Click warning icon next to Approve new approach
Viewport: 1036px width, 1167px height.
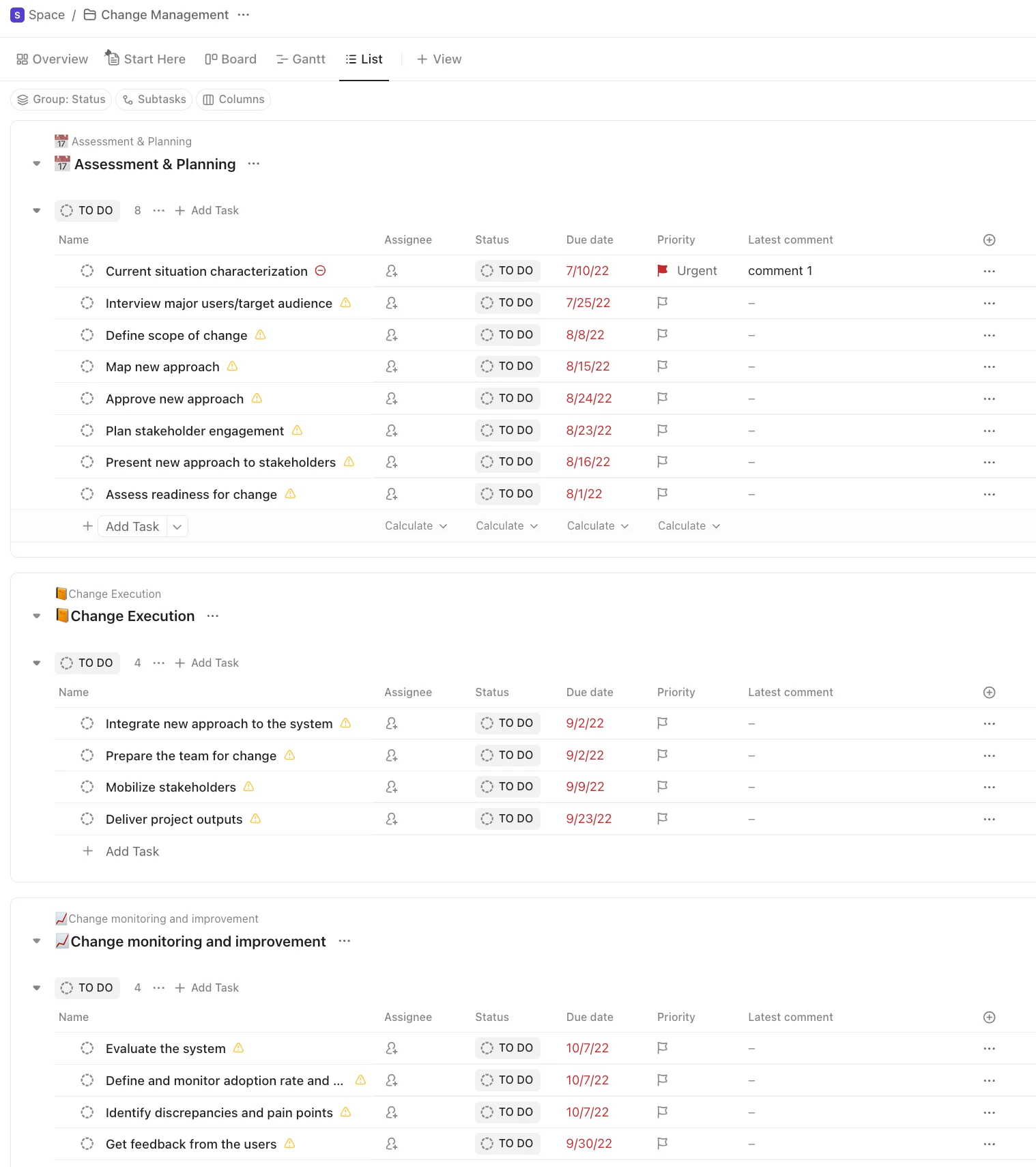point(257,399)
